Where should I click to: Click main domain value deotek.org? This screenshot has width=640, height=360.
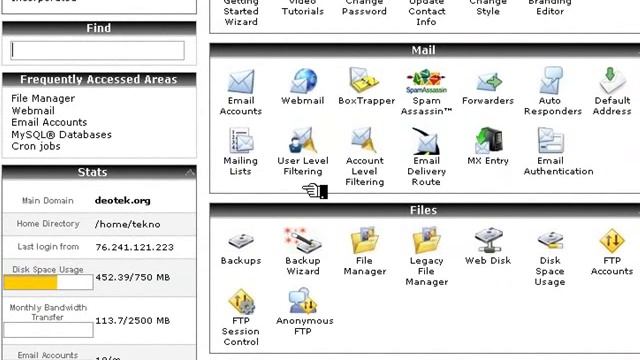[122, 200]
